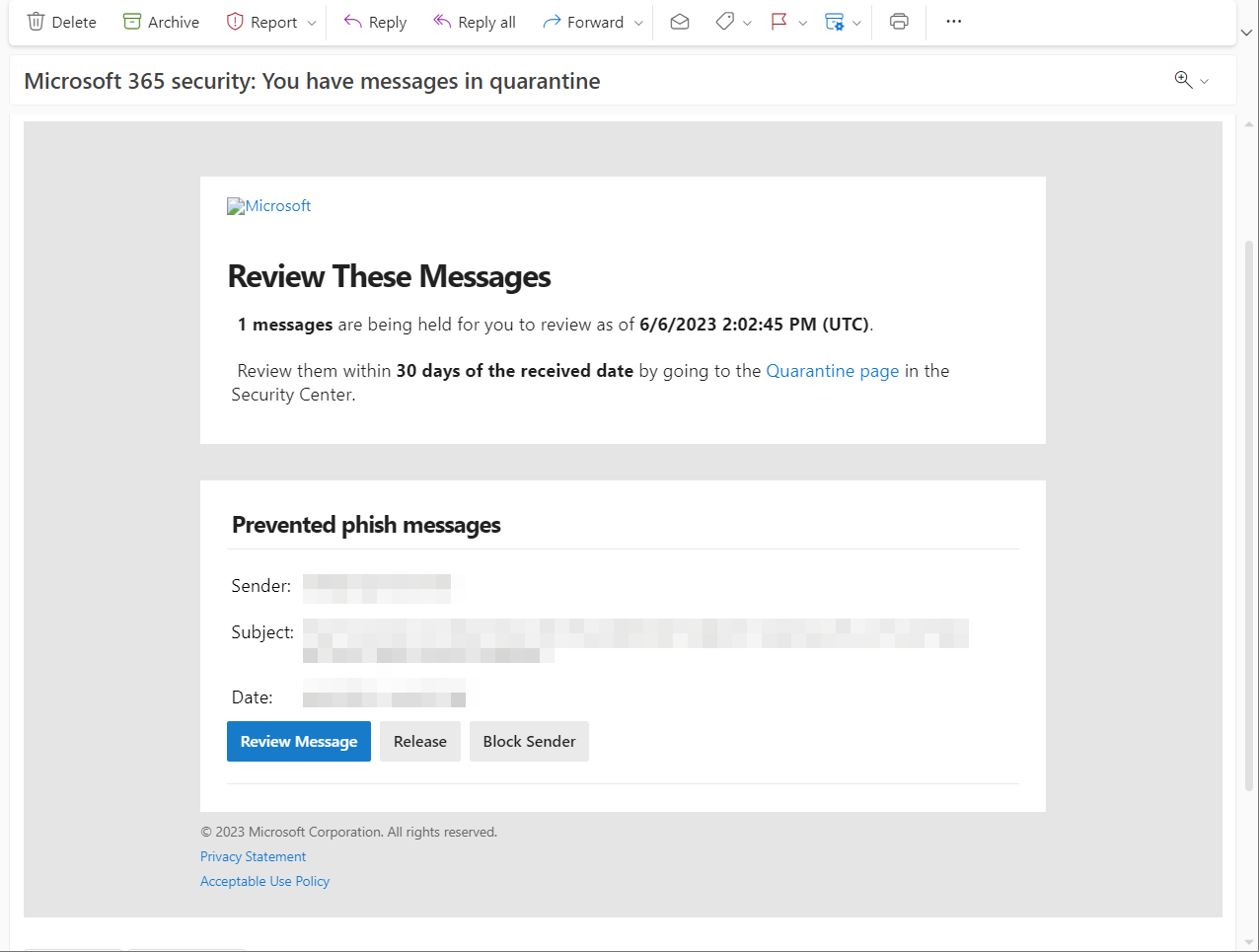This screenshot has width=1259, height=952.
Task: Block Sender of the quarantined message
Action: click(529, 742)
